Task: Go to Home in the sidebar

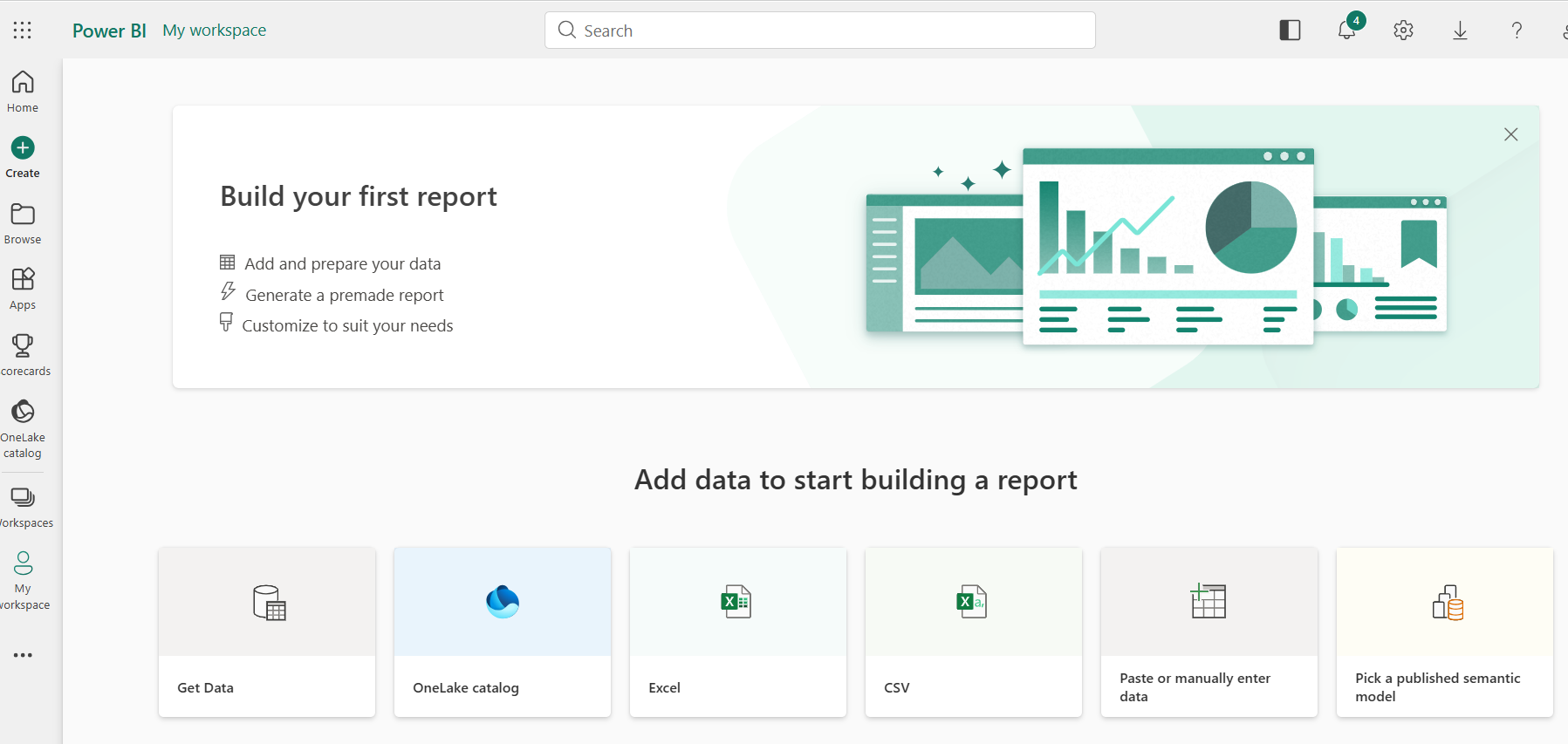Action: click(x=23, y=92)
